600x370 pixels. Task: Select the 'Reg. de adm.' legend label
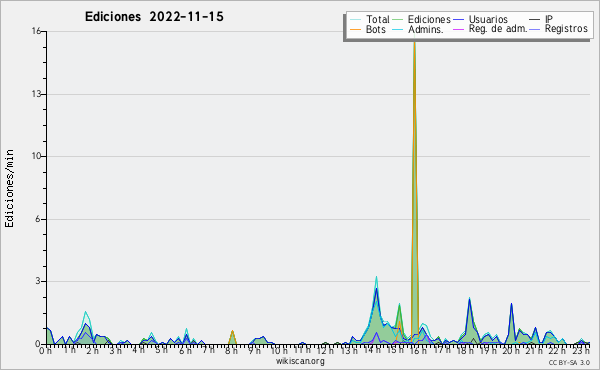pos(498,29)
